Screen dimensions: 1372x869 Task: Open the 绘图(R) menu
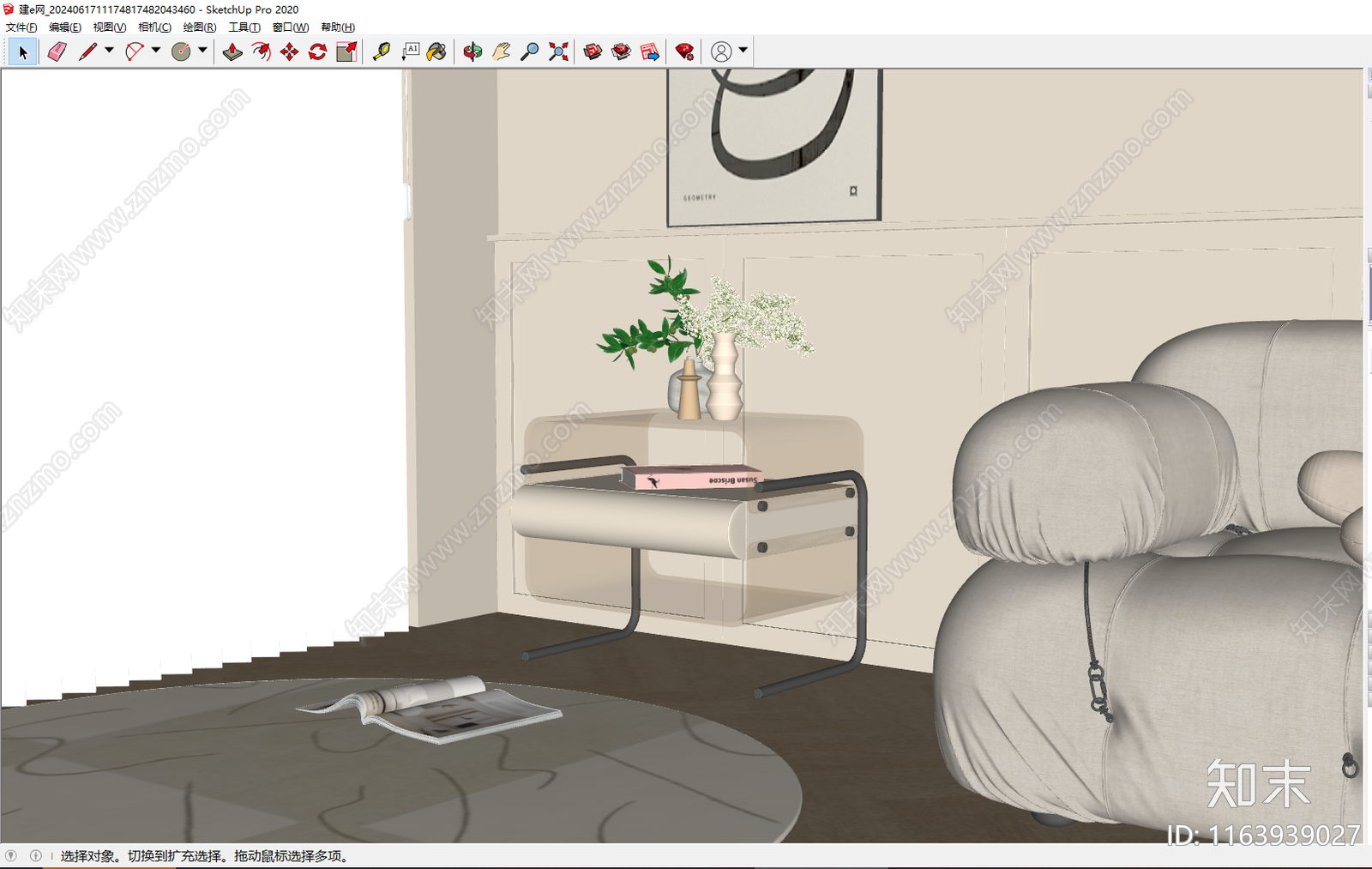199,27
